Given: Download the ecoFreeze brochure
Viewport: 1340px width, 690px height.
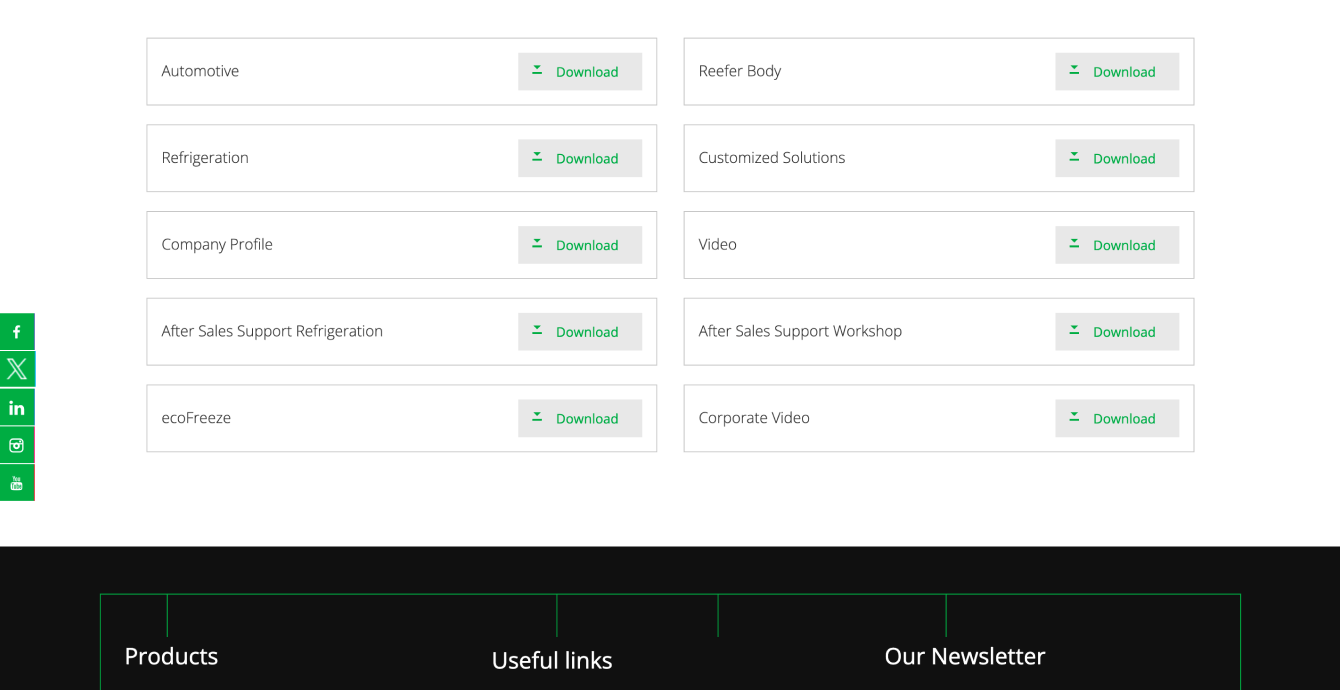Looking at the screenshot, I should [580, 417].
